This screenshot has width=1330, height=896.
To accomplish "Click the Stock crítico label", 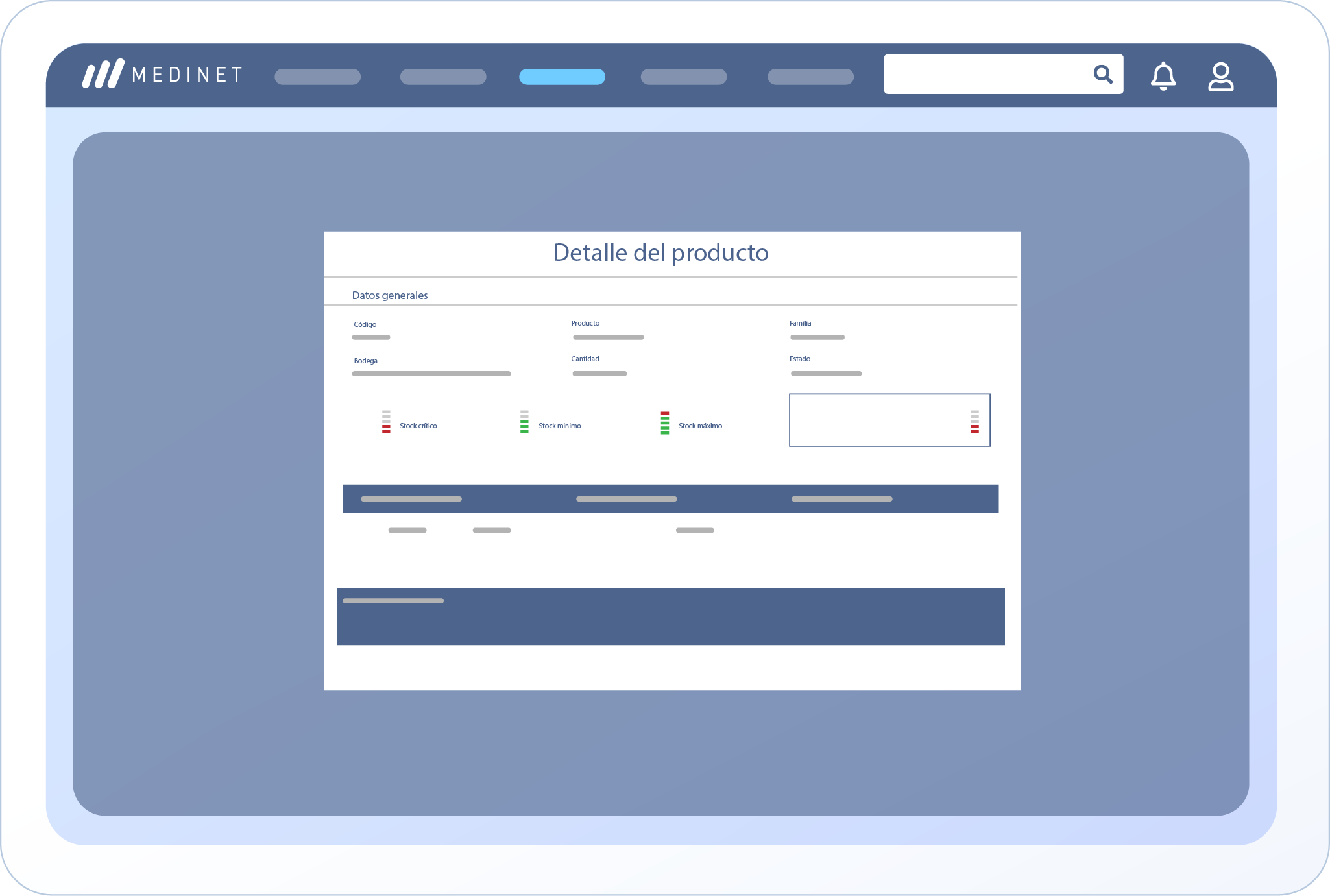I will (x=418, y=426).
